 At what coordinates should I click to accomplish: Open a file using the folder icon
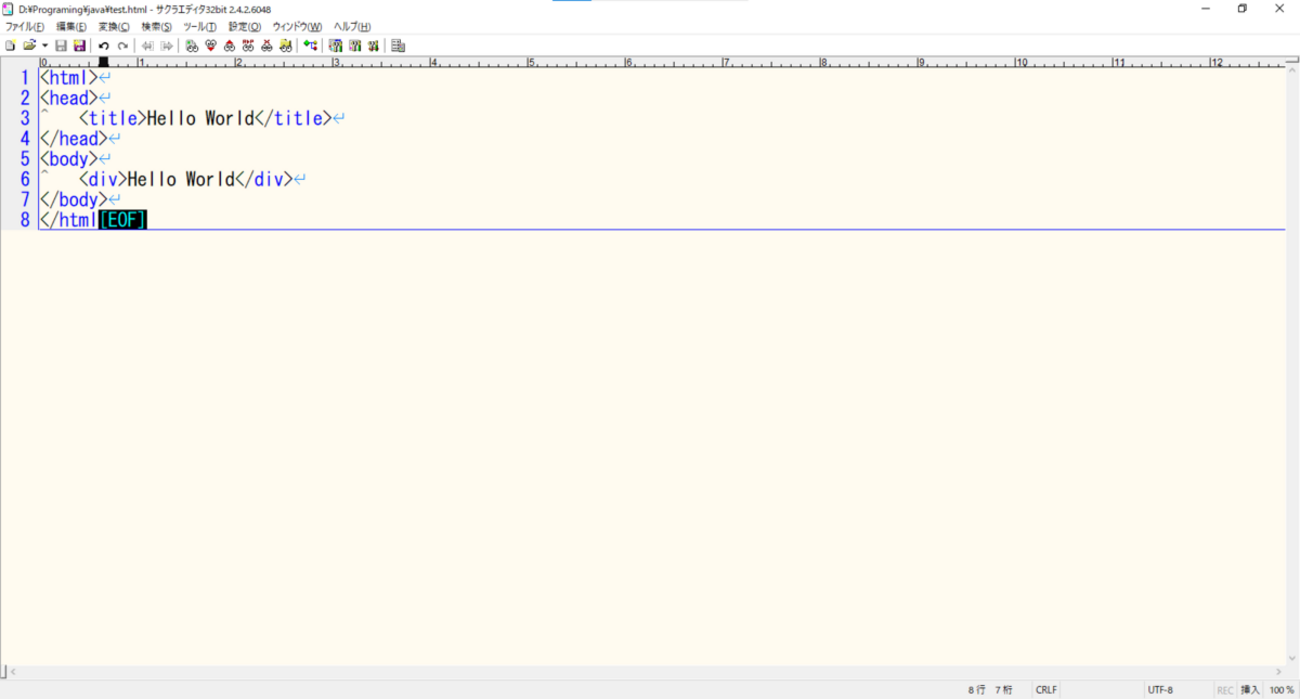click(29, 46)
